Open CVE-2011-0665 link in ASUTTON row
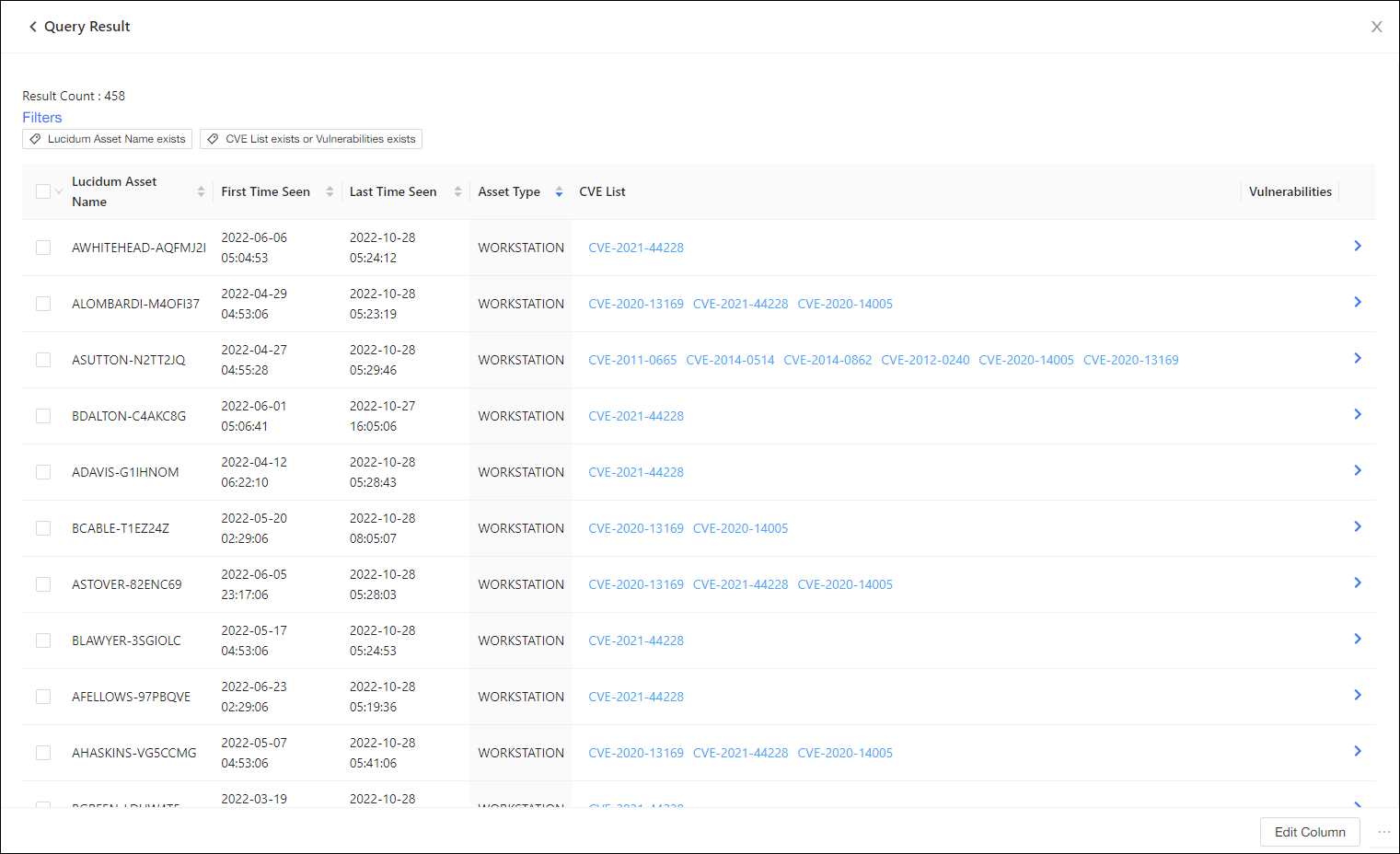Image resolution: width=1400 pixels, height=854 pixels. tap(632, 360)
